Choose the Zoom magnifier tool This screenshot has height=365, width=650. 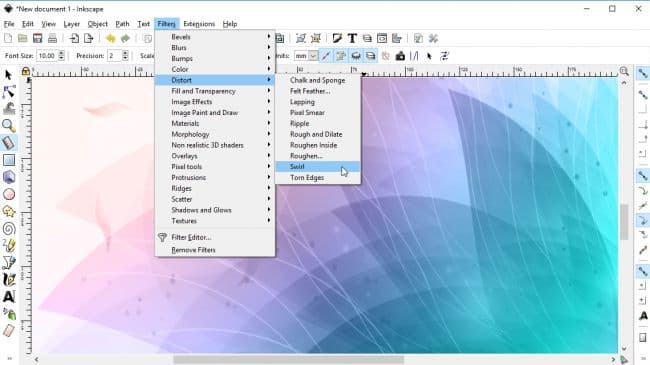pyautogui.click(x=9, y=126)
